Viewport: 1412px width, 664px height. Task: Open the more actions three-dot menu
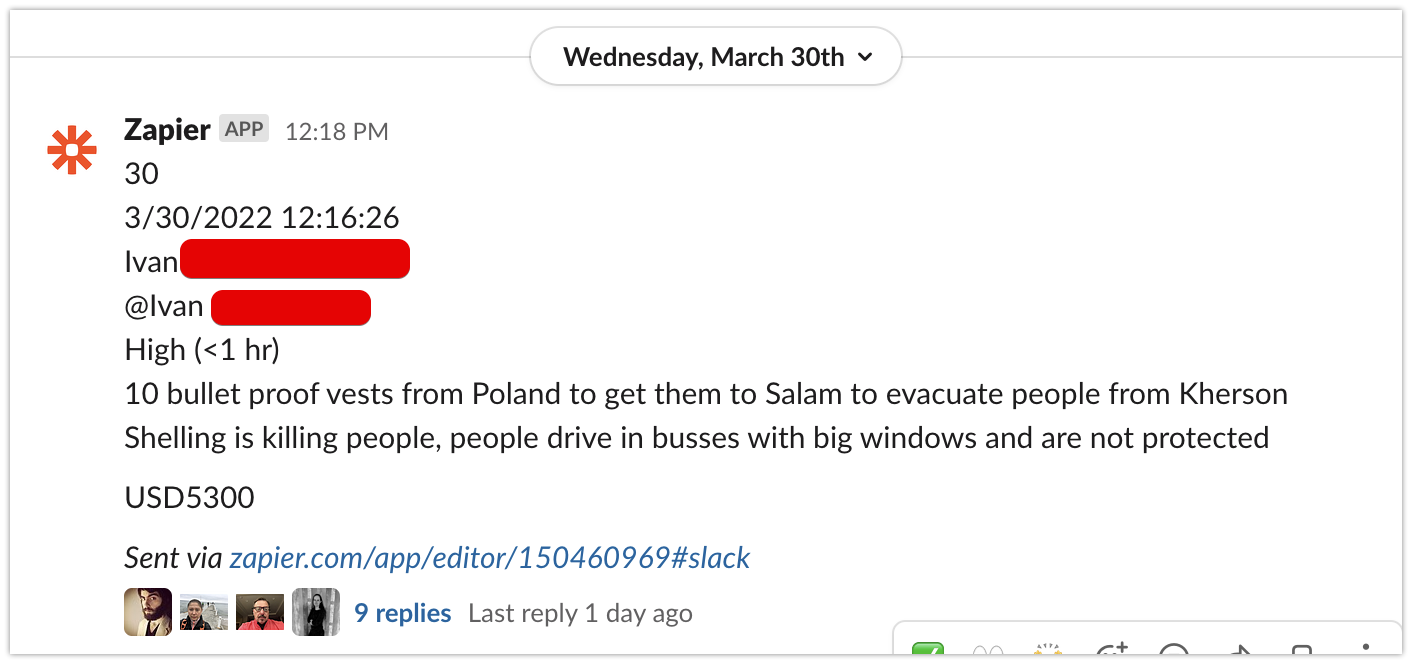tap(1366, 651)
